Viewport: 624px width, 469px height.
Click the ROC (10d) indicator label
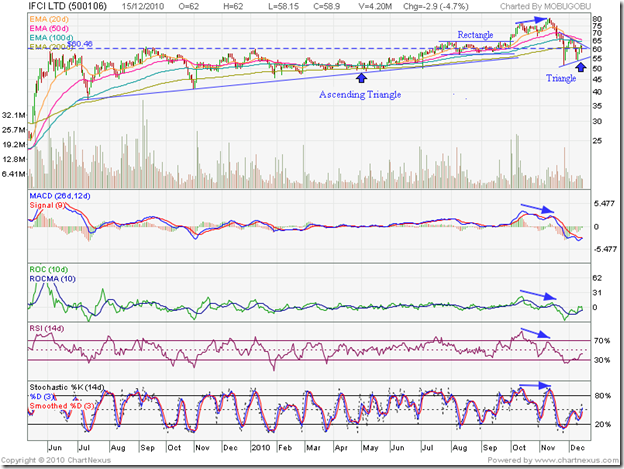[x=49, y=269]
